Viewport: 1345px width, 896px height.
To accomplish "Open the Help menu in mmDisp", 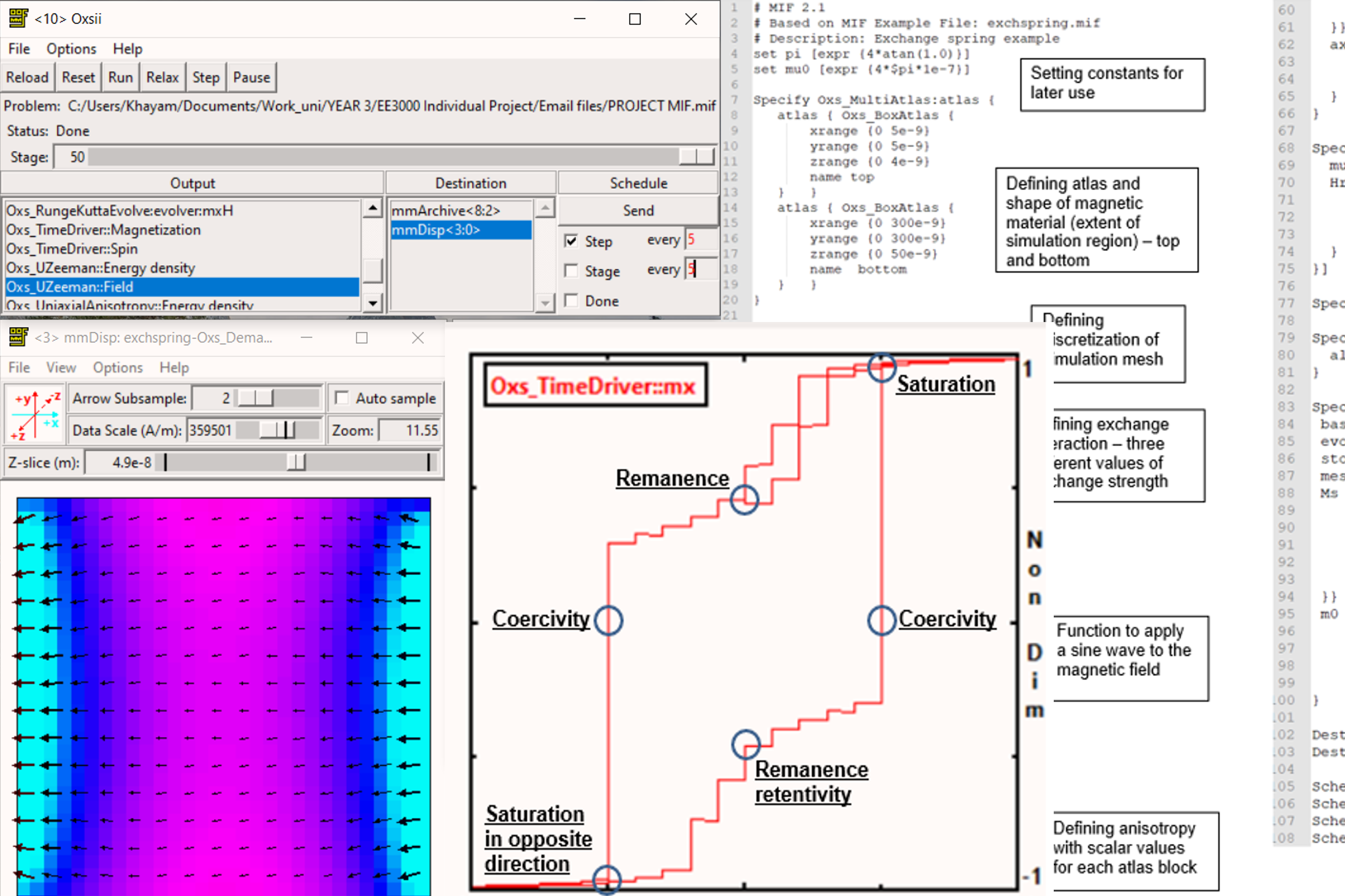I will click(x=174, y=367).
